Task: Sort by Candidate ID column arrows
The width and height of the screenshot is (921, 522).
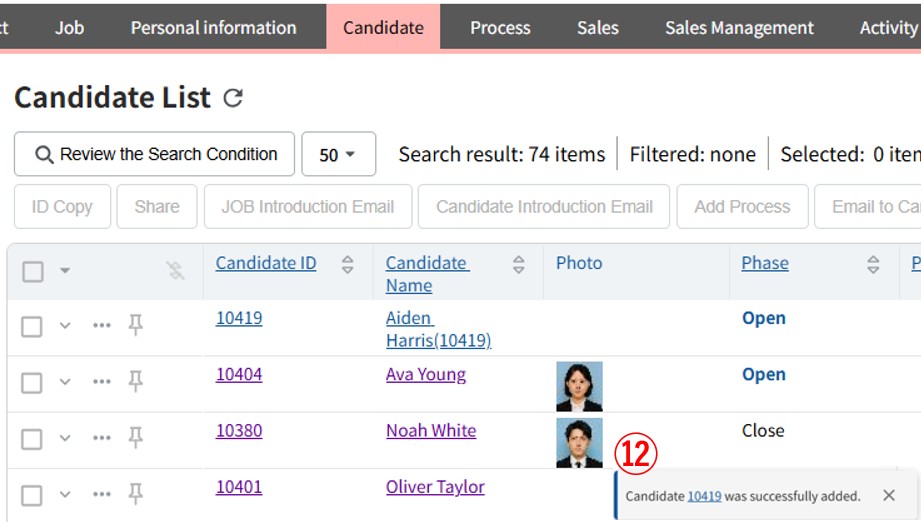Action: [347, 264]
